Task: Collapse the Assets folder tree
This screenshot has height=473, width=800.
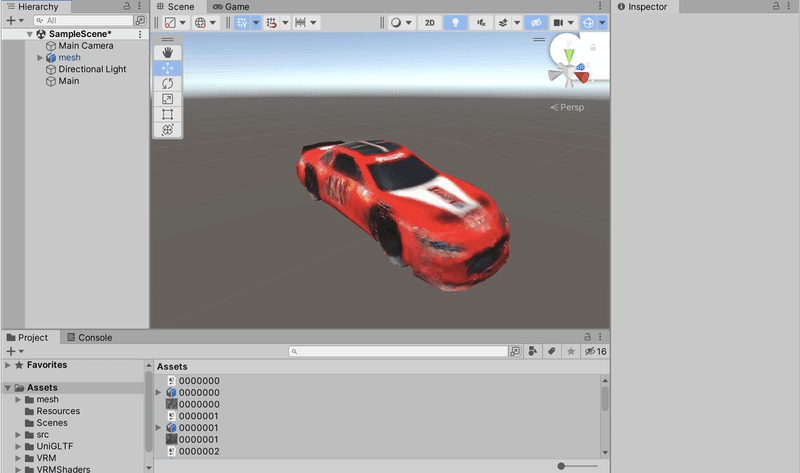Action: coord(8,388)
